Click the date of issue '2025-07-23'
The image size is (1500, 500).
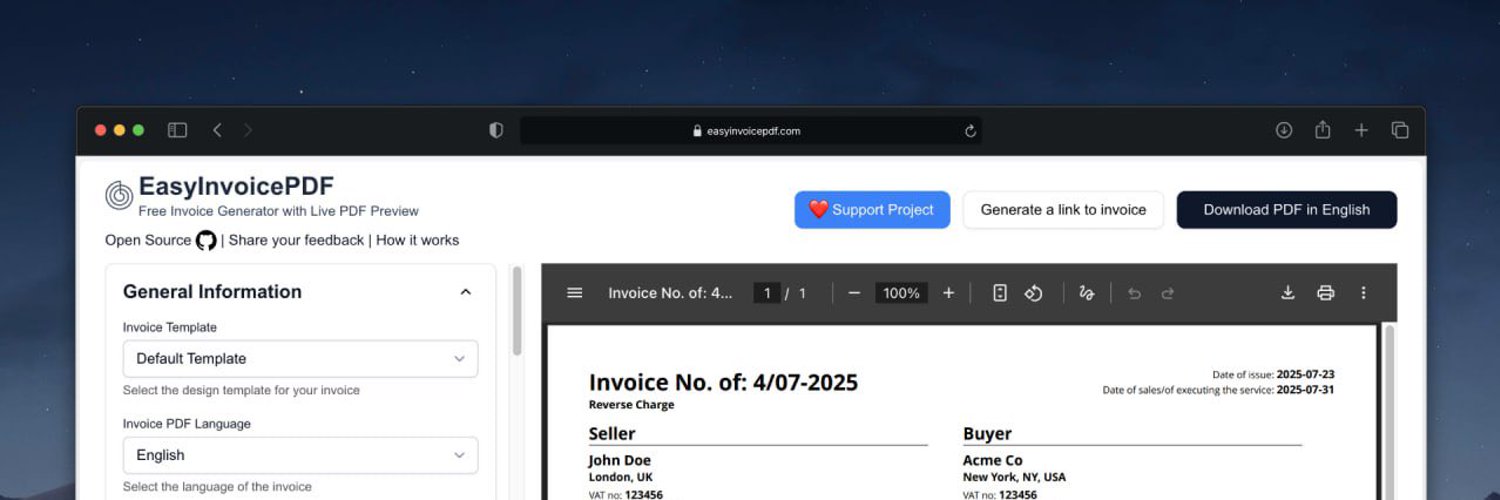coord(1305,375)
